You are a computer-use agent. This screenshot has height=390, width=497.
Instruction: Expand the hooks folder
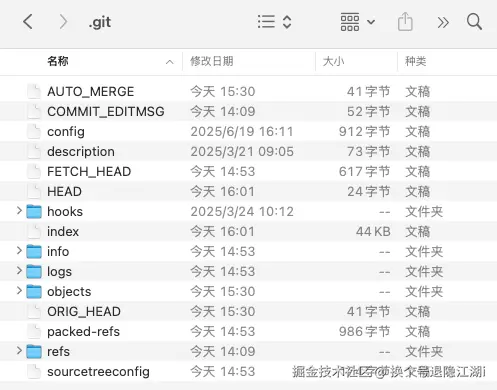(x=19, y=211)
